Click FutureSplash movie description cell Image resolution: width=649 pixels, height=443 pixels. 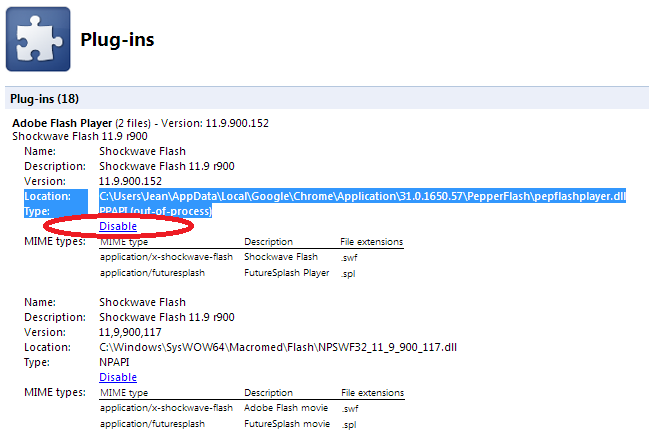click(x=287, y=424)
